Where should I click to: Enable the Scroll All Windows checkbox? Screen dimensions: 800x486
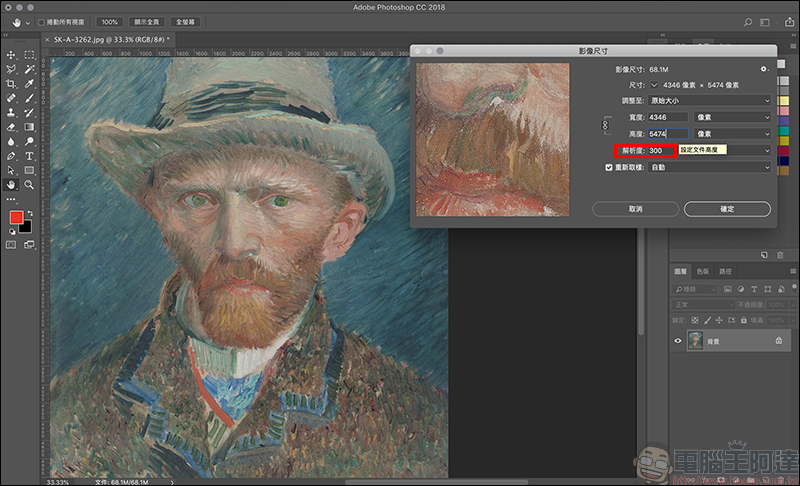point(42,22)
